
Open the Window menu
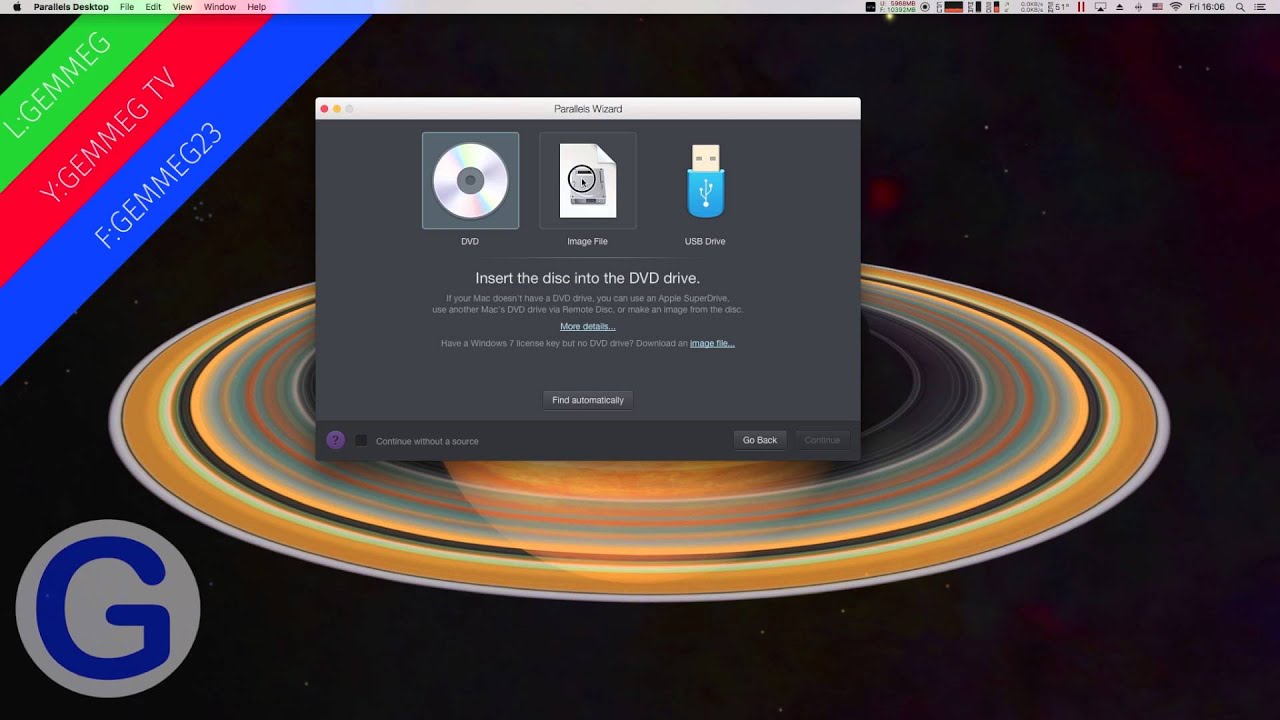click(220, 7)
